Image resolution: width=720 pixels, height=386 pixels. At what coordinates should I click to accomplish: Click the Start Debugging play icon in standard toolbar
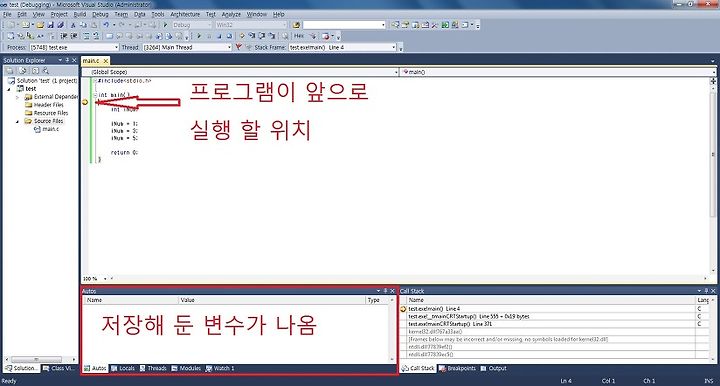tap(165, 25)
